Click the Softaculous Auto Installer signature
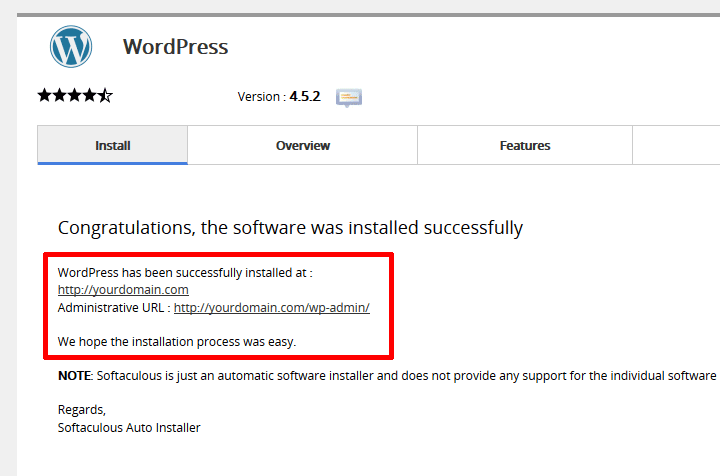 (129, 427)
